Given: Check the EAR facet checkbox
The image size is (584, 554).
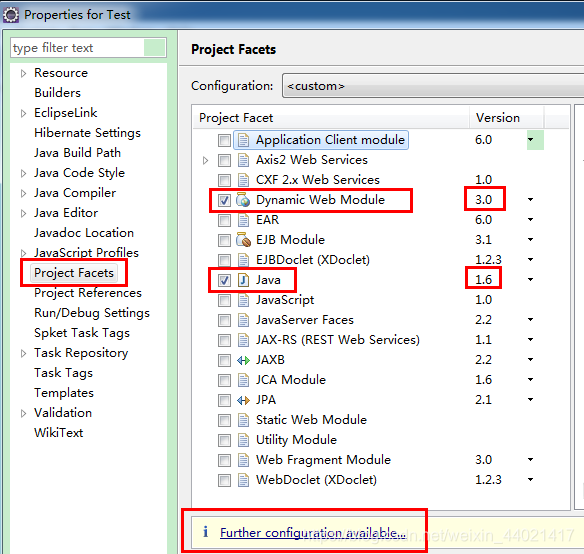Looking at the screenshot, I should coord(224,220).
